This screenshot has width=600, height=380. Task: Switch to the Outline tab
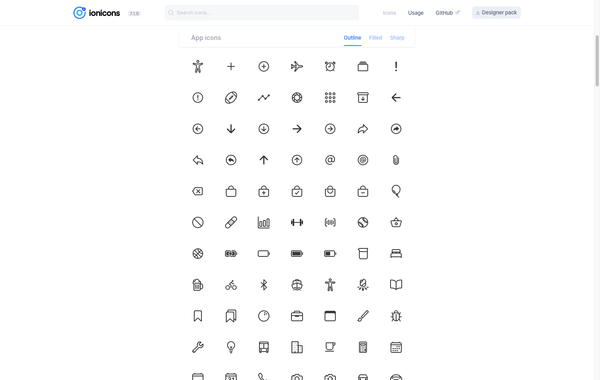(352, 38)
